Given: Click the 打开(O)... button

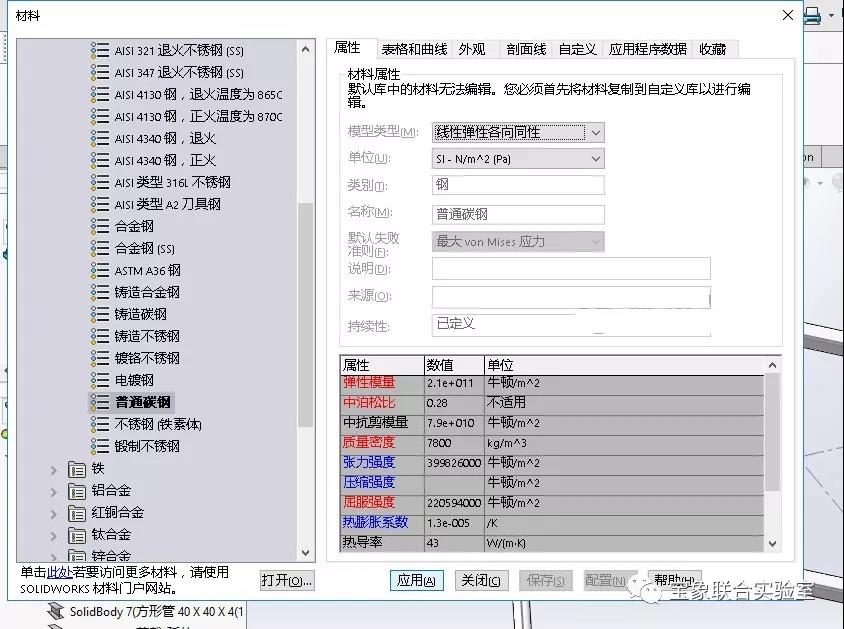Looking at the screenshot, I should (x=287, y=581).
